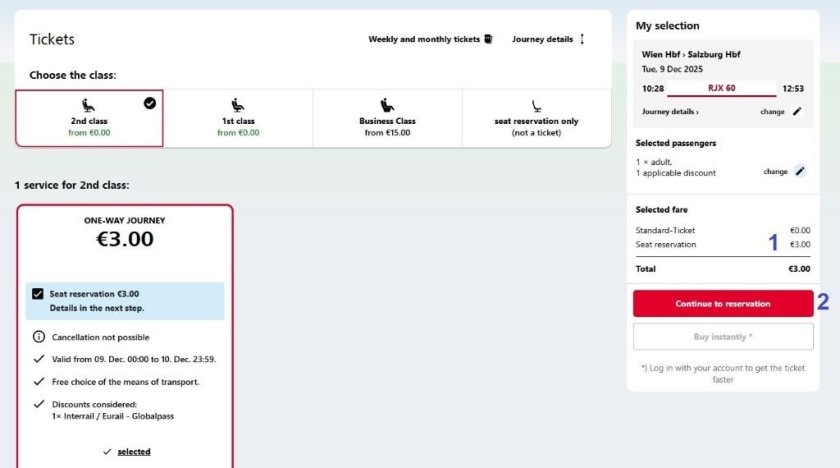This screenshot has width=840, height=468.
Task: Click the seat-only reservation icon
Action: coord(536,106)
